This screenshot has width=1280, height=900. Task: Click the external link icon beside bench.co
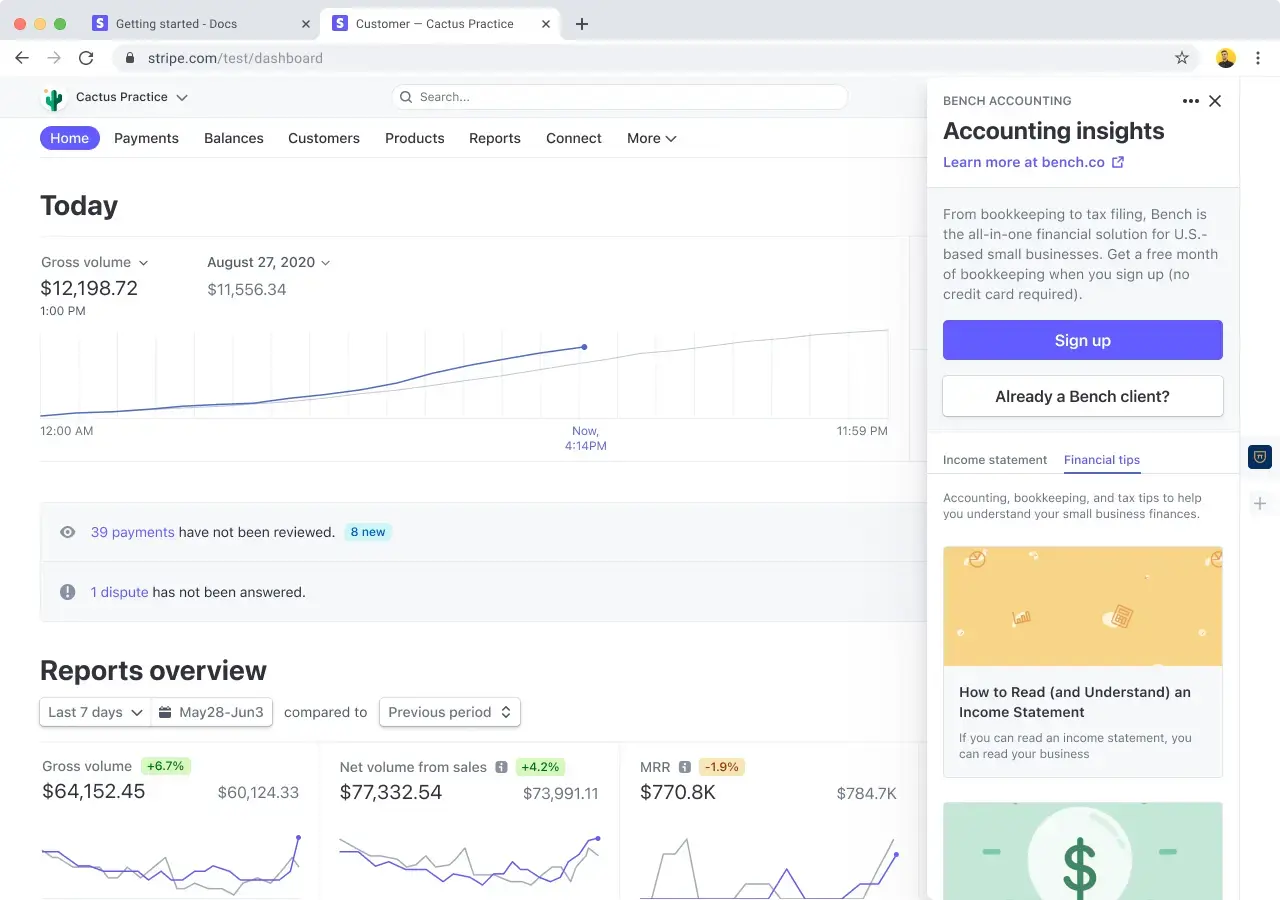coord(1118,162)
